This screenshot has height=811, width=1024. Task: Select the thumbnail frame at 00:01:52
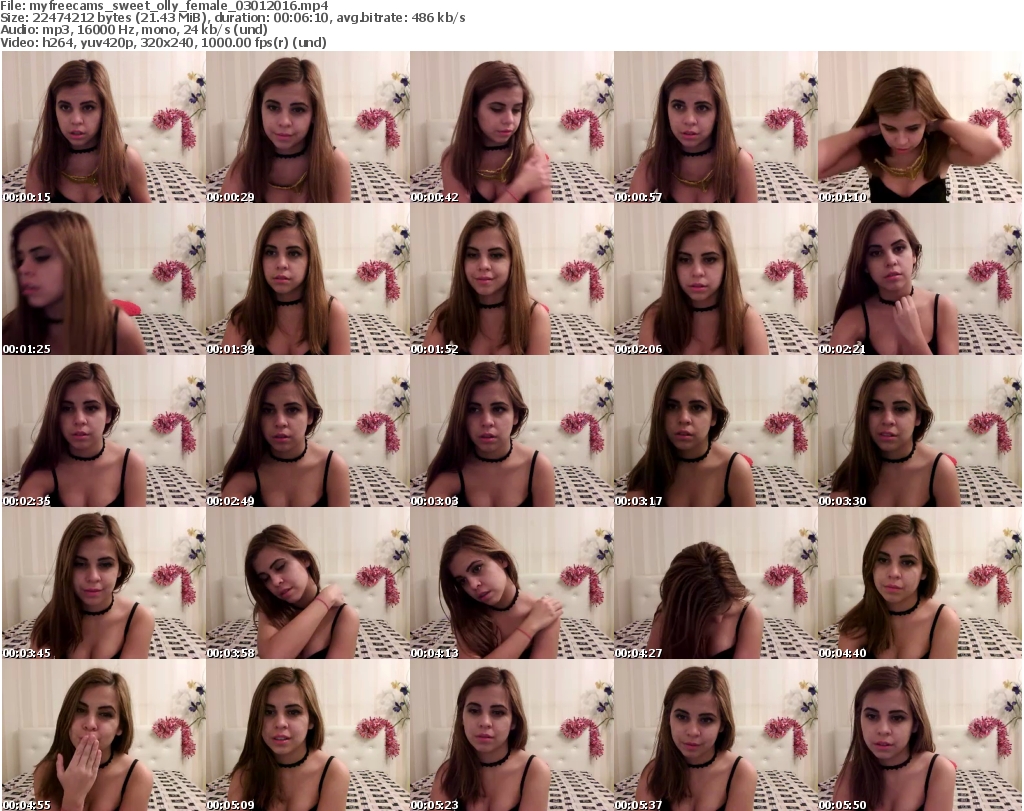coord(512,279)
